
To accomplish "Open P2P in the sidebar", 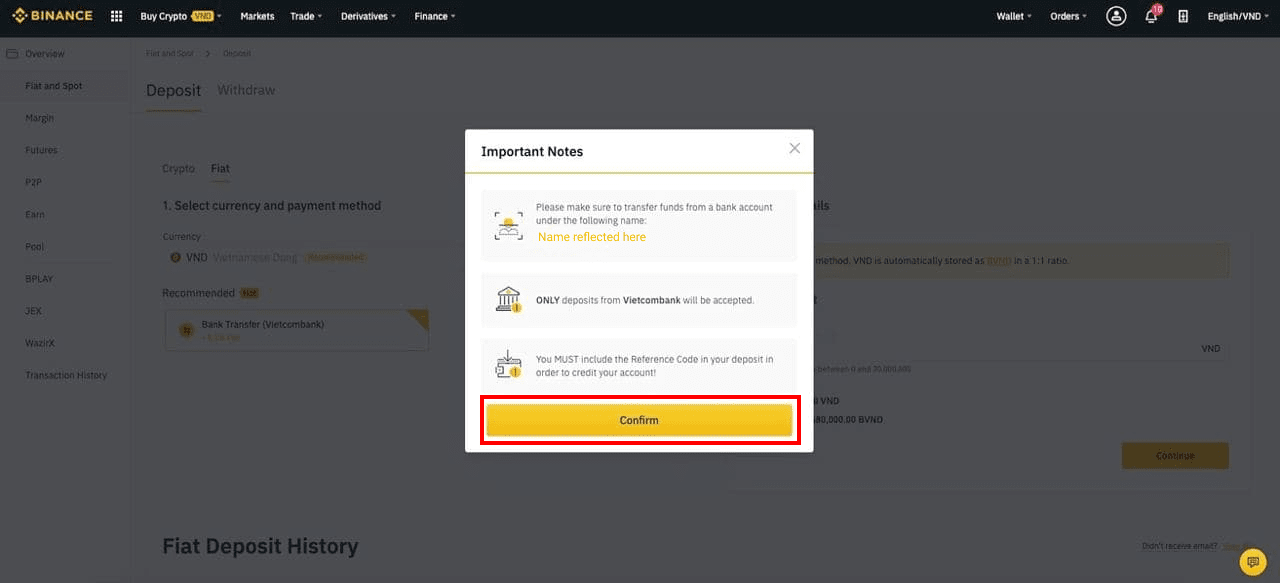I will point(33,182).
